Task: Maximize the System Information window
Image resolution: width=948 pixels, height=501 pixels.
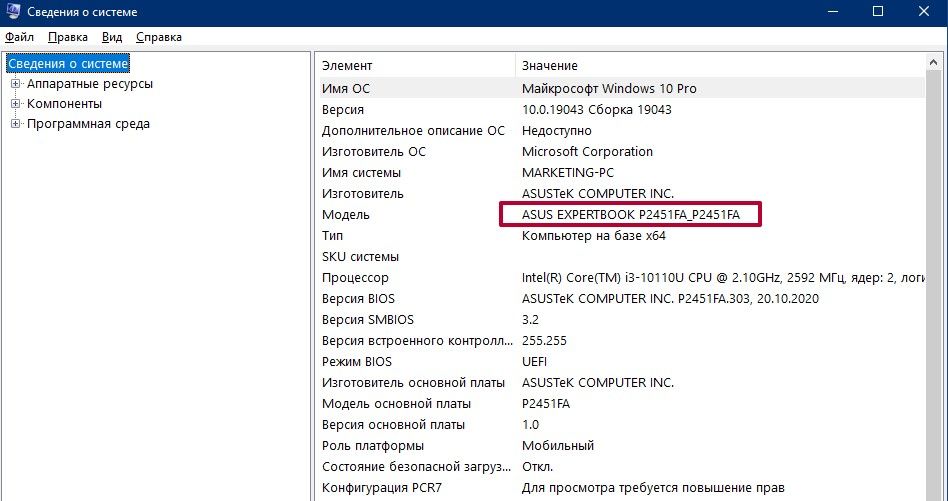Action: pyautogui.click(x=878, y=12)
